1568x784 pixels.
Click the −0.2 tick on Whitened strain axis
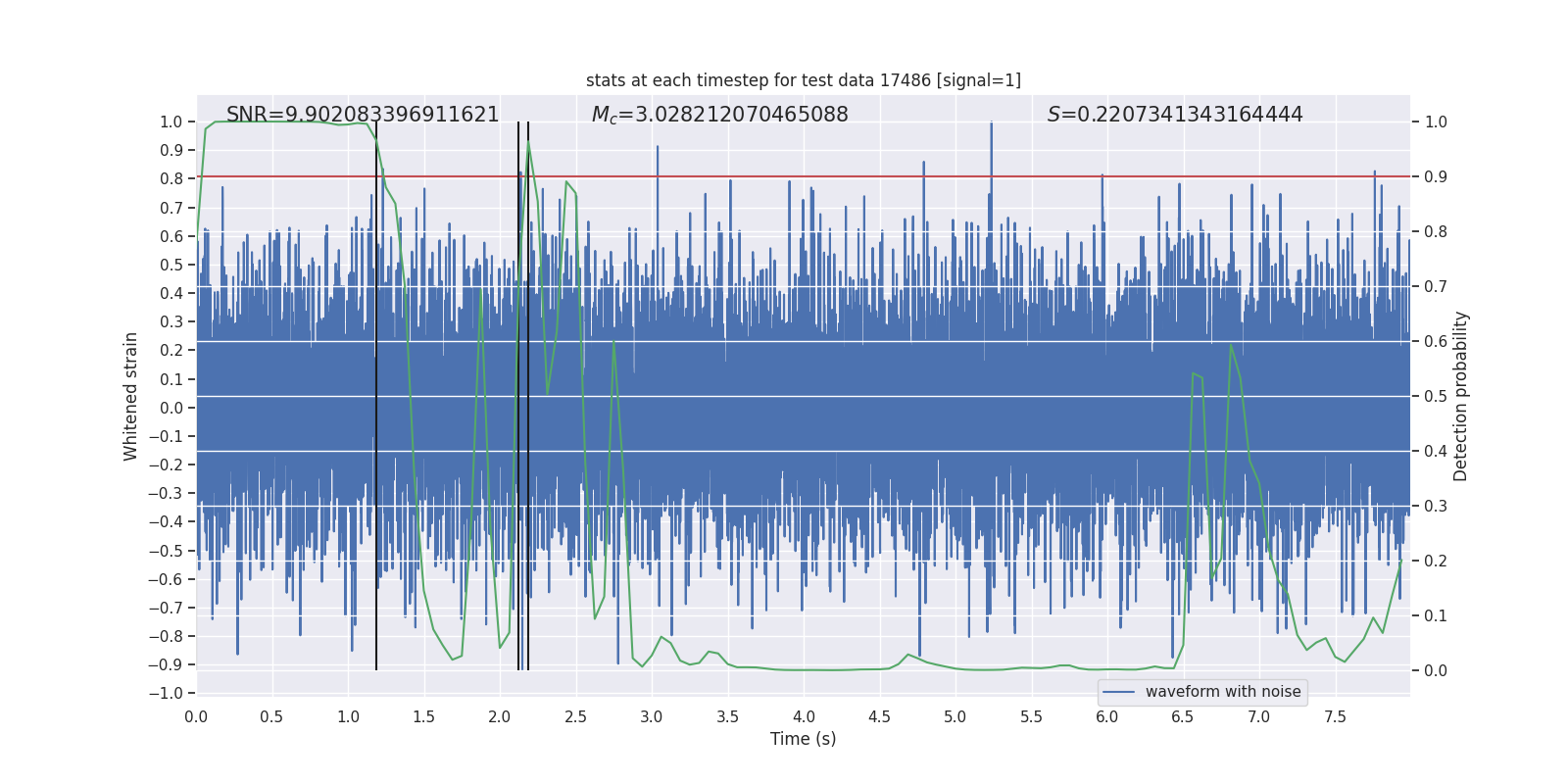[166, 465]
